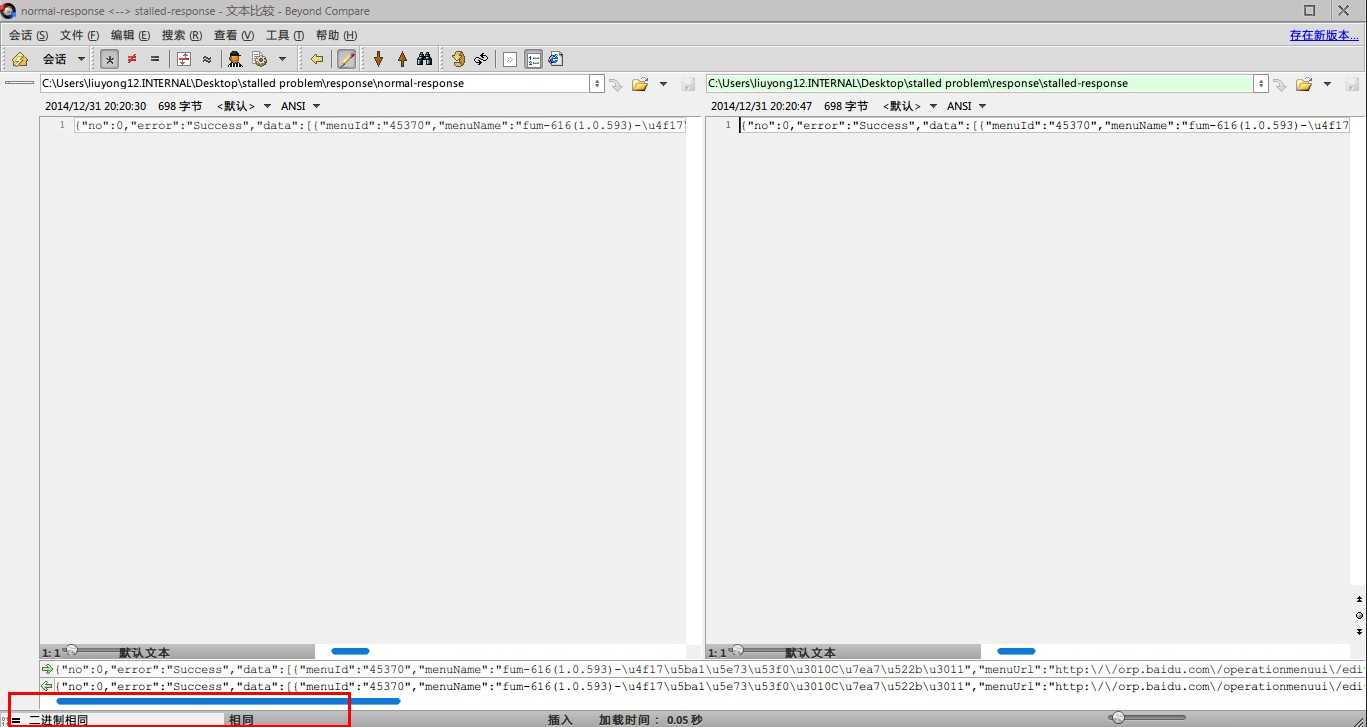This screenshot has height=727, width=1367.
Task: Click line 1 in right pane text
Action: (x=1044, y=126)
